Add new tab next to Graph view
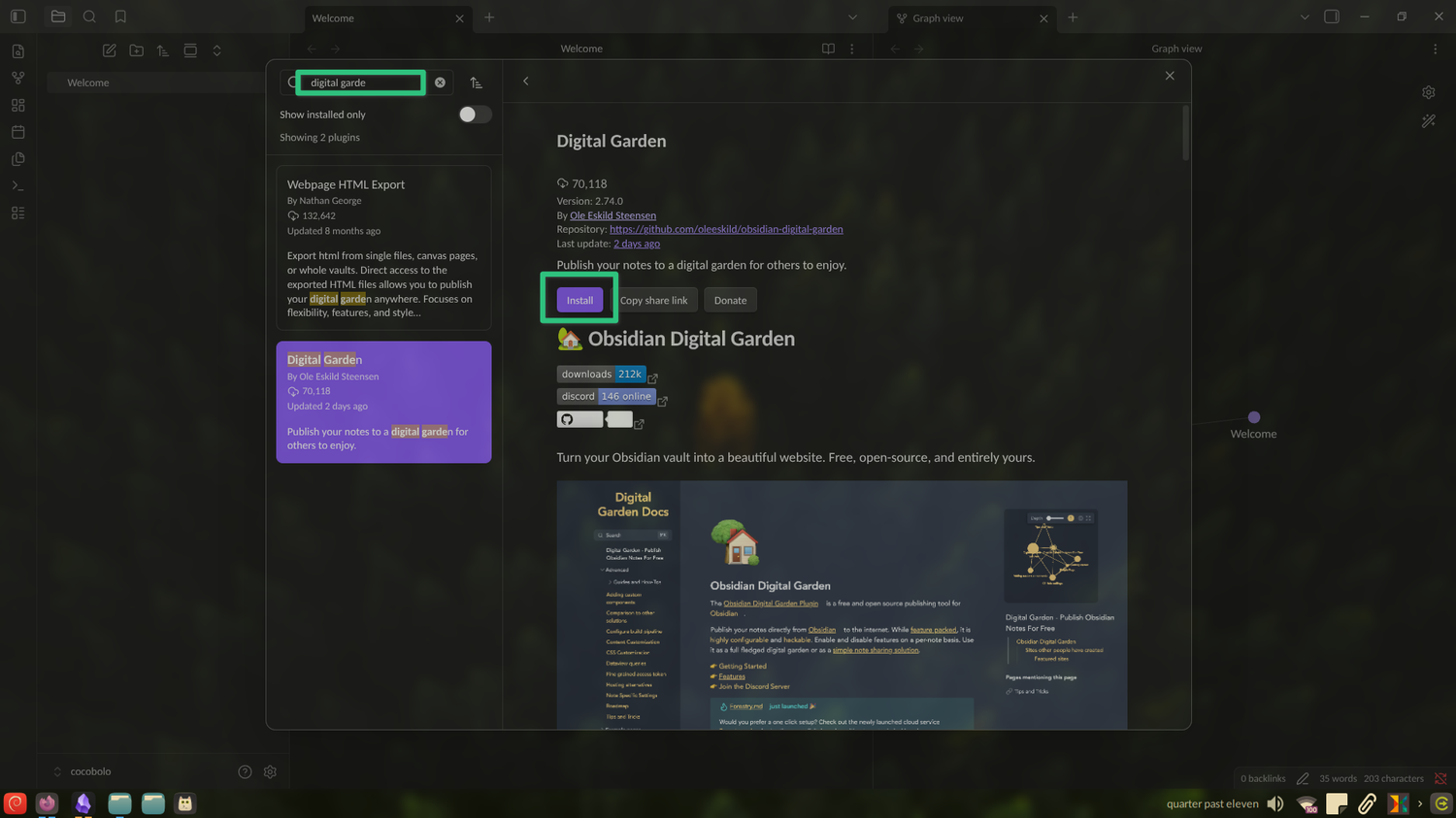The image size is (1456, 818). coord(1073,17)
